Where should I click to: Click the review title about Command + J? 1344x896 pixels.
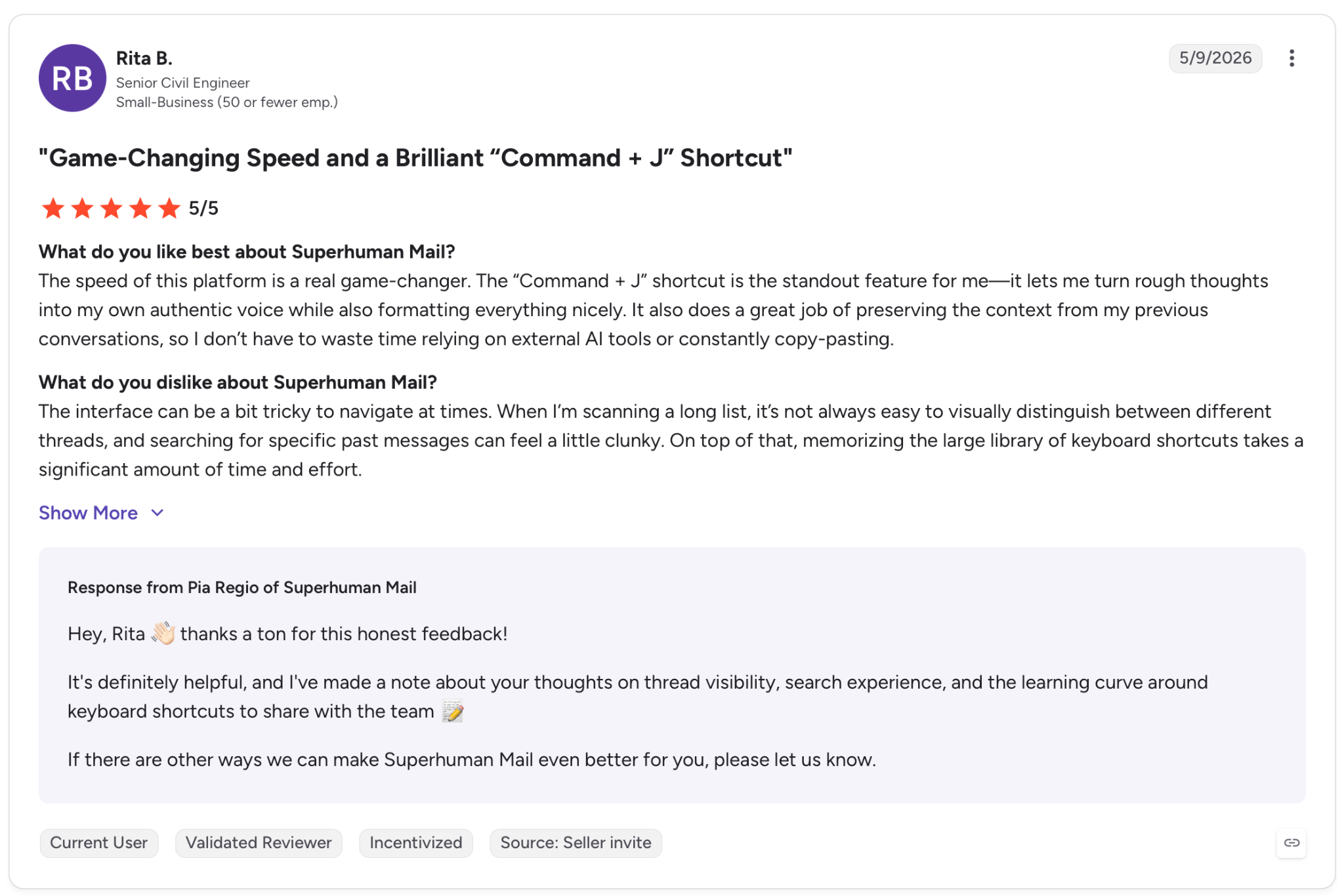click(415, 158)
